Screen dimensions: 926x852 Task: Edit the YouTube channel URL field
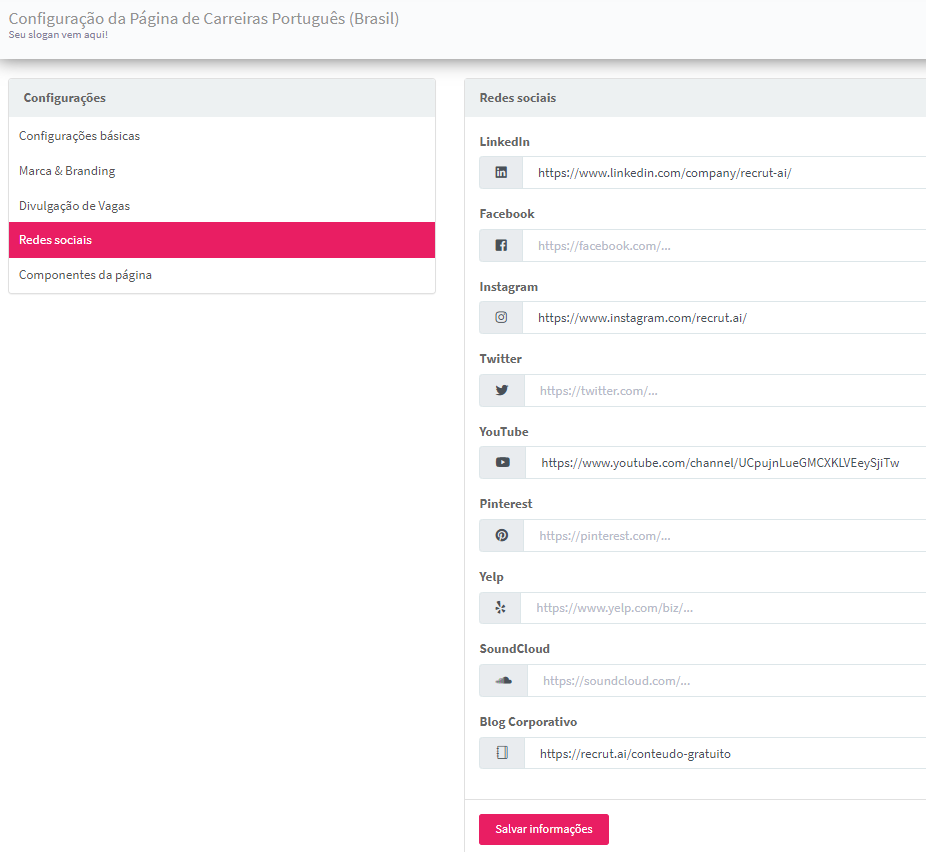point(726,462)
